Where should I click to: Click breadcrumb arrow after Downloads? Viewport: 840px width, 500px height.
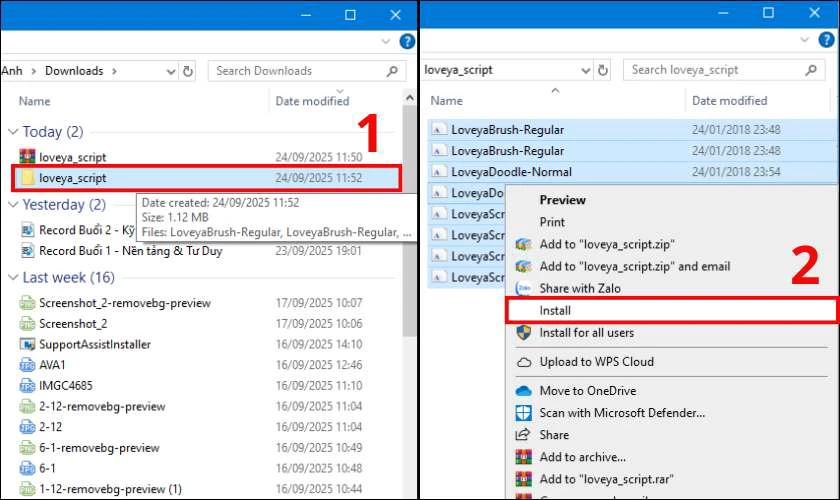[114, 71]
